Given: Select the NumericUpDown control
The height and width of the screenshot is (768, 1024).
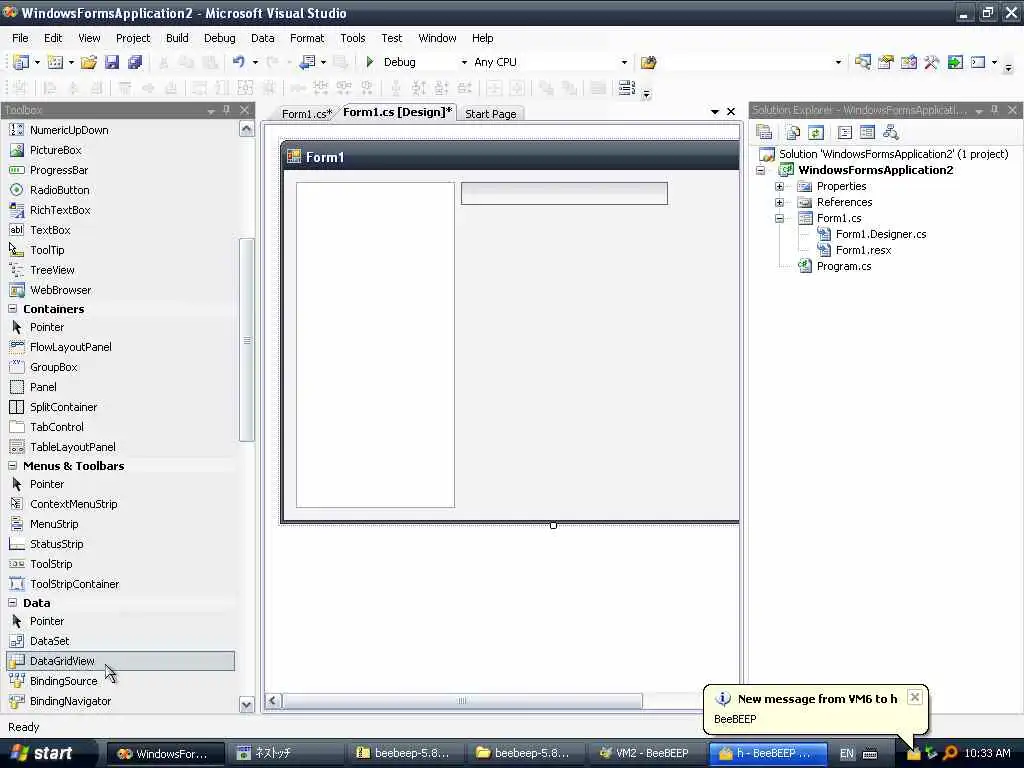Looking at the screenshot, I should 69,130.
